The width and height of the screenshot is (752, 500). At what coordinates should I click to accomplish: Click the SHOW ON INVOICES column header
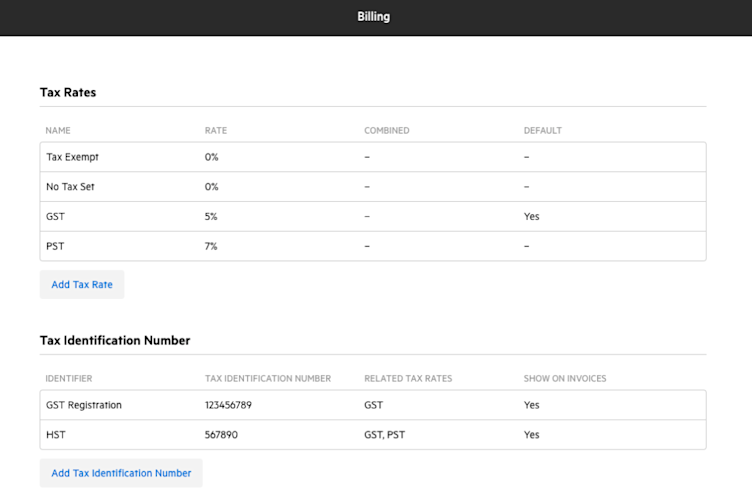tap(565, 379)
